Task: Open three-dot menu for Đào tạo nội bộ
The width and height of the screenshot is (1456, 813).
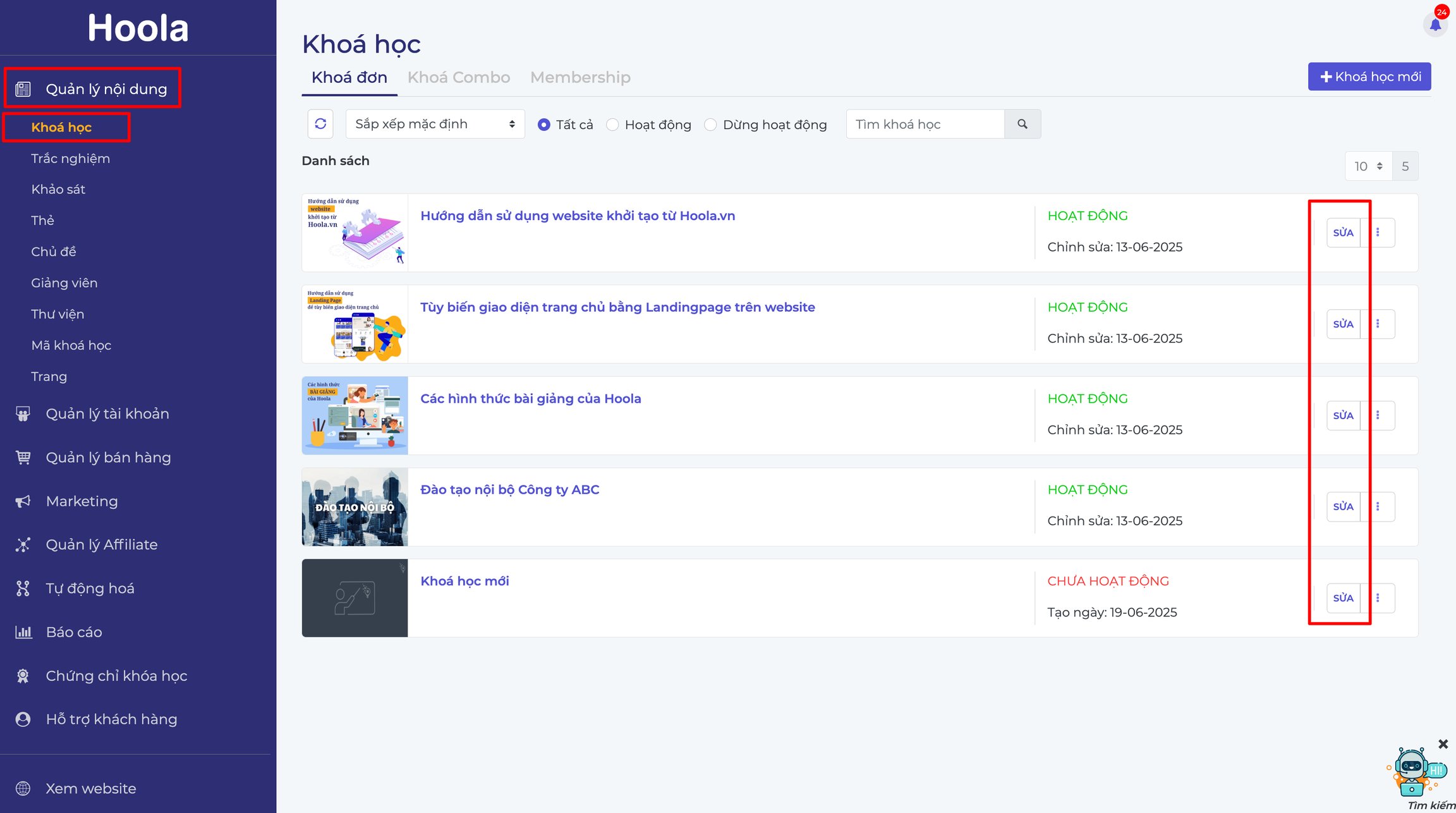Action: click(x=1378, y=507)
